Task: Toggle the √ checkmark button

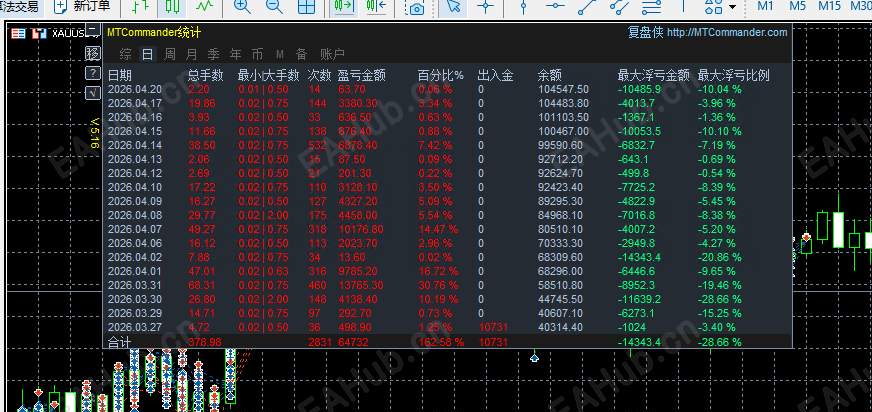Action: pos(93,93)
